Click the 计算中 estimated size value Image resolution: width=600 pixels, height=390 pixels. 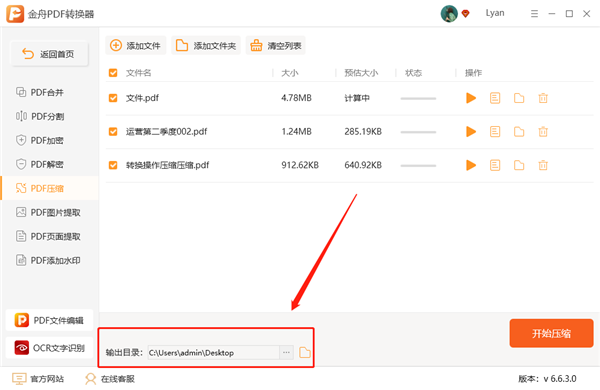357,98
